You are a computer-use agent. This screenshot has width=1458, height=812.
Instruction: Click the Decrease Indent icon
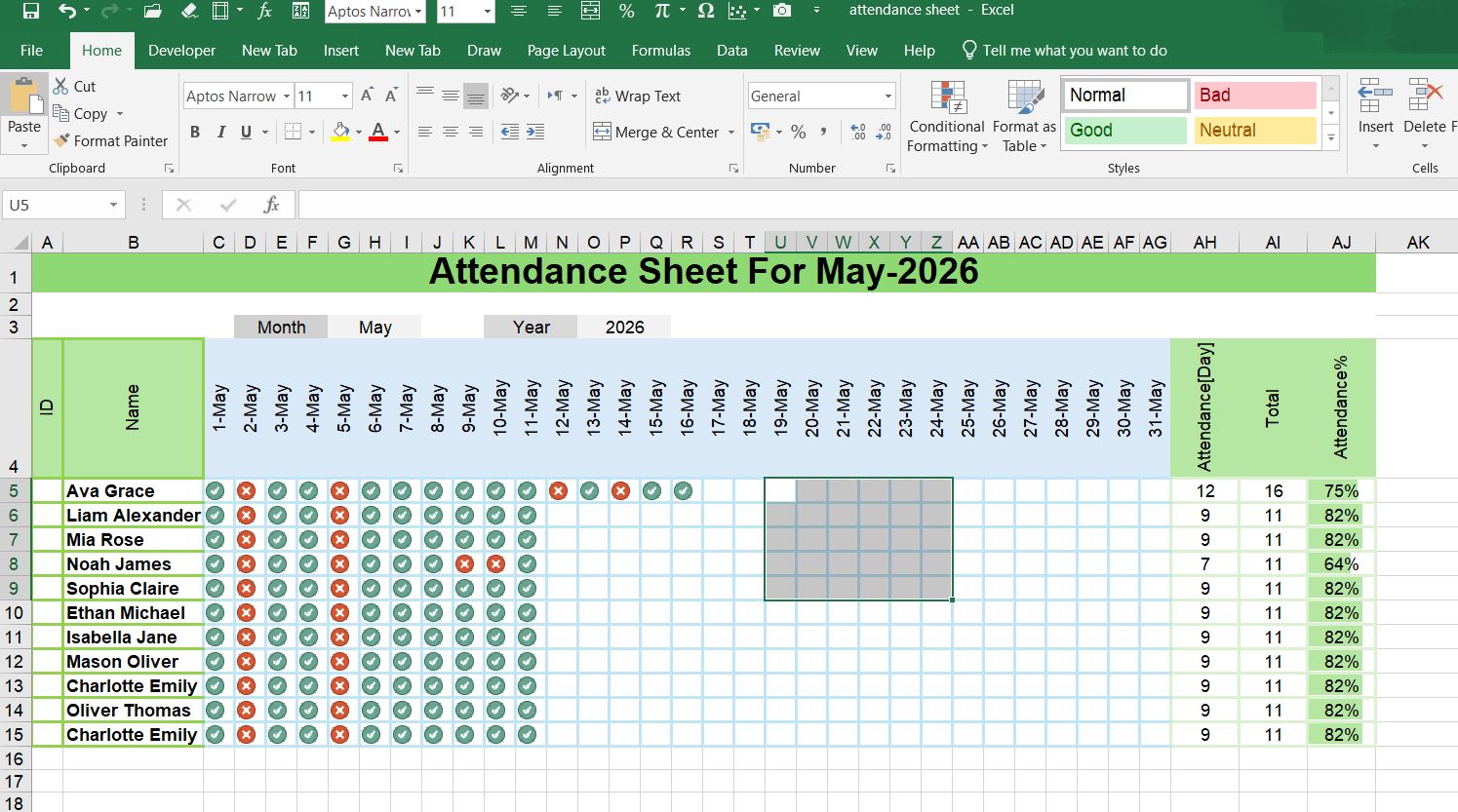[x=509, y=132]
